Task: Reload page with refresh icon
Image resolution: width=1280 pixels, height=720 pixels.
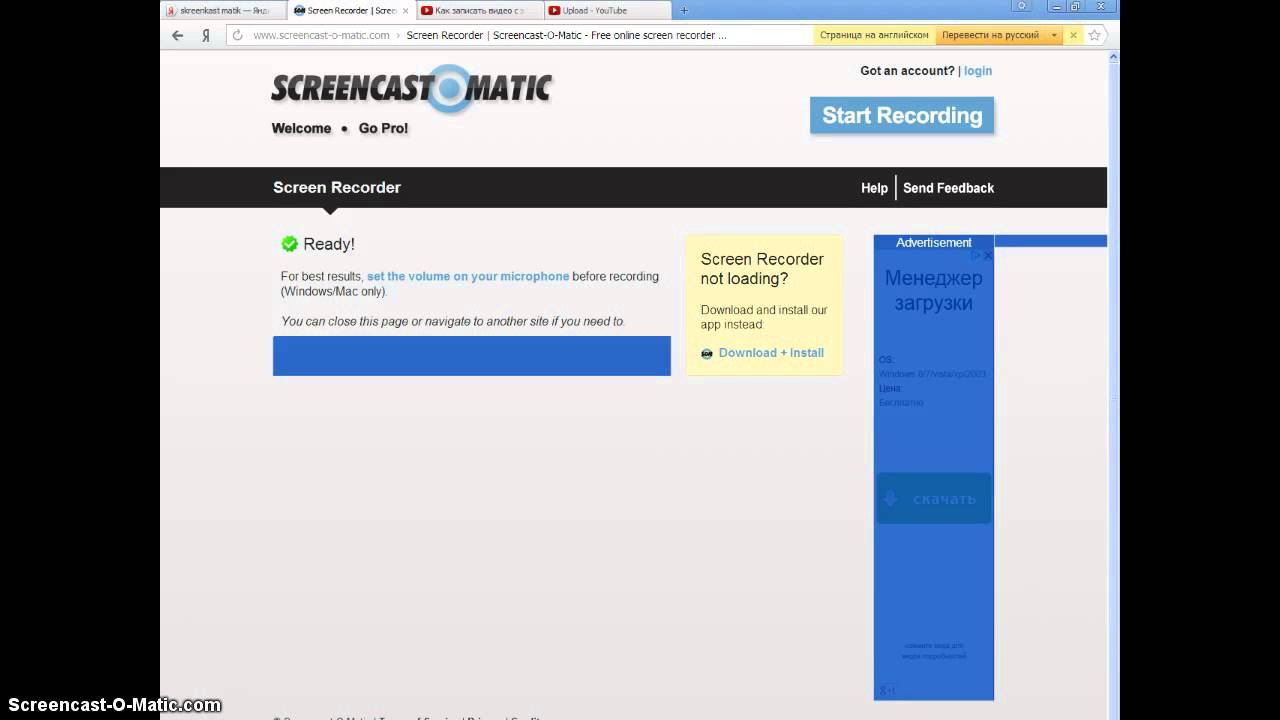Action: 238,35
